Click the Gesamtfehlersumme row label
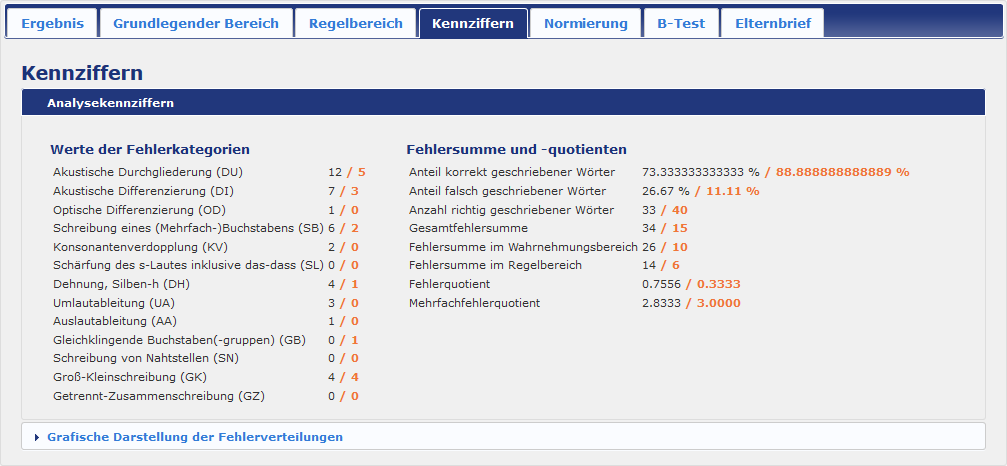 [468, 228]
